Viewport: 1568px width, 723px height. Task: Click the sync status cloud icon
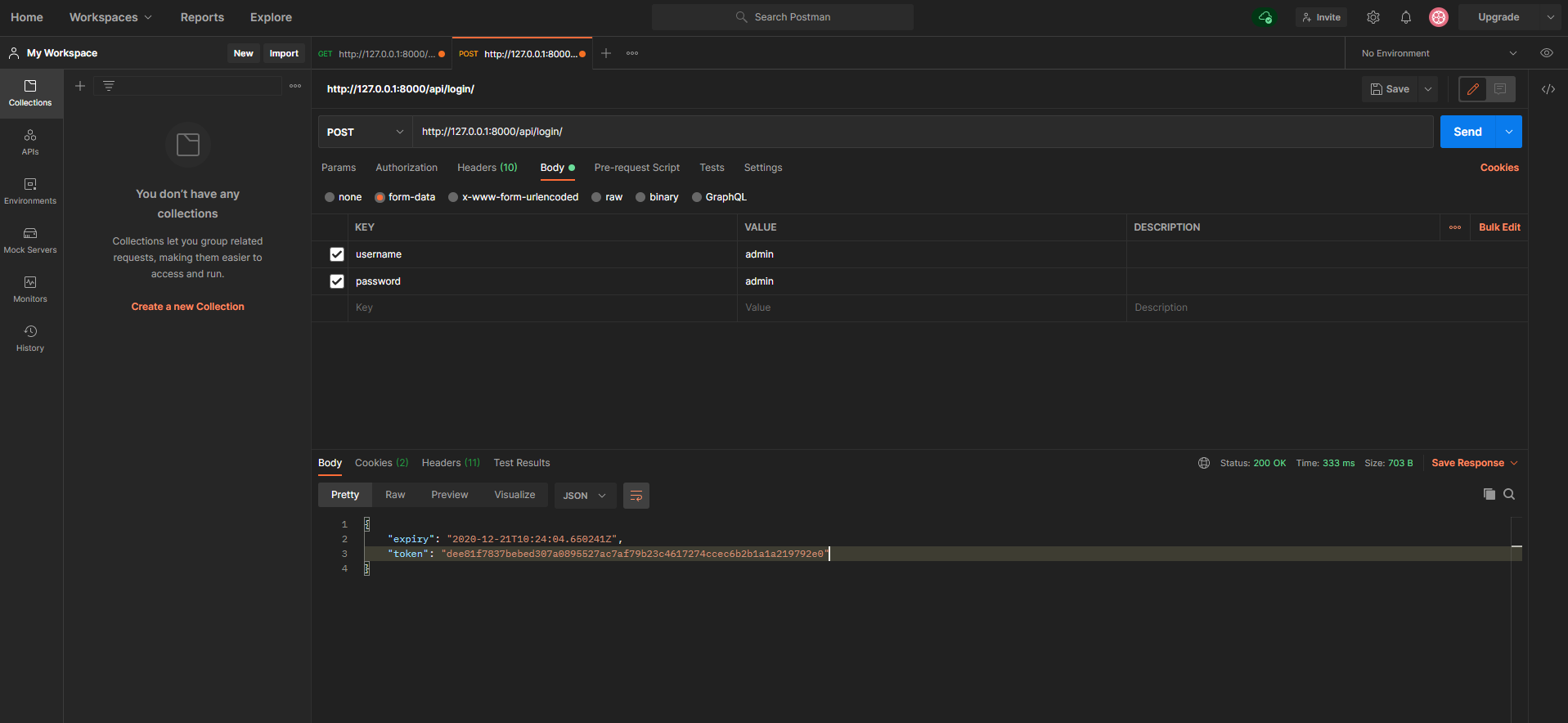pos(1265,17)
